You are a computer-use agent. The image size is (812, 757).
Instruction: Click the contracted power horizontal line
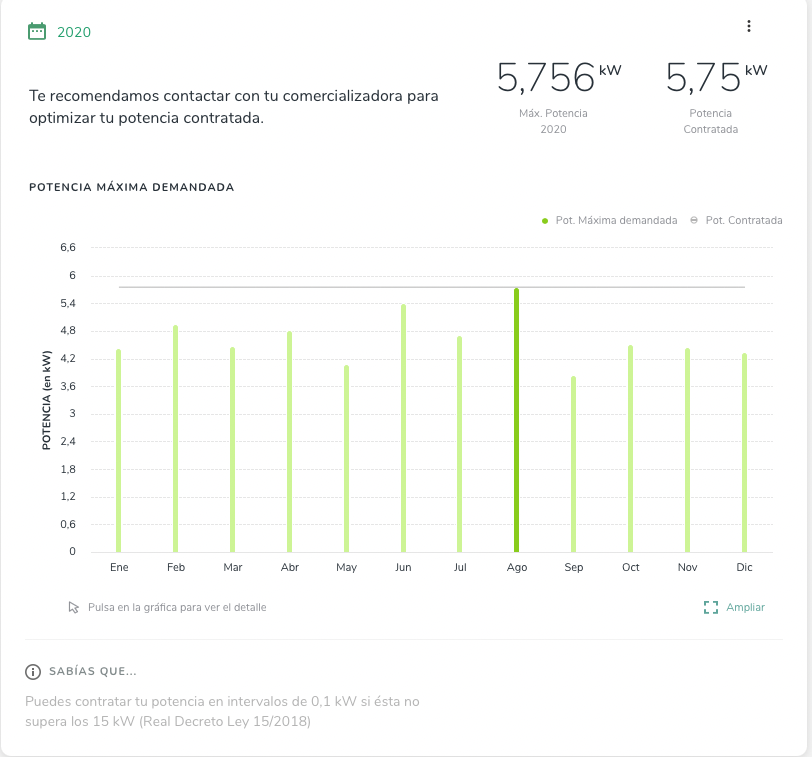pos(432,287)
